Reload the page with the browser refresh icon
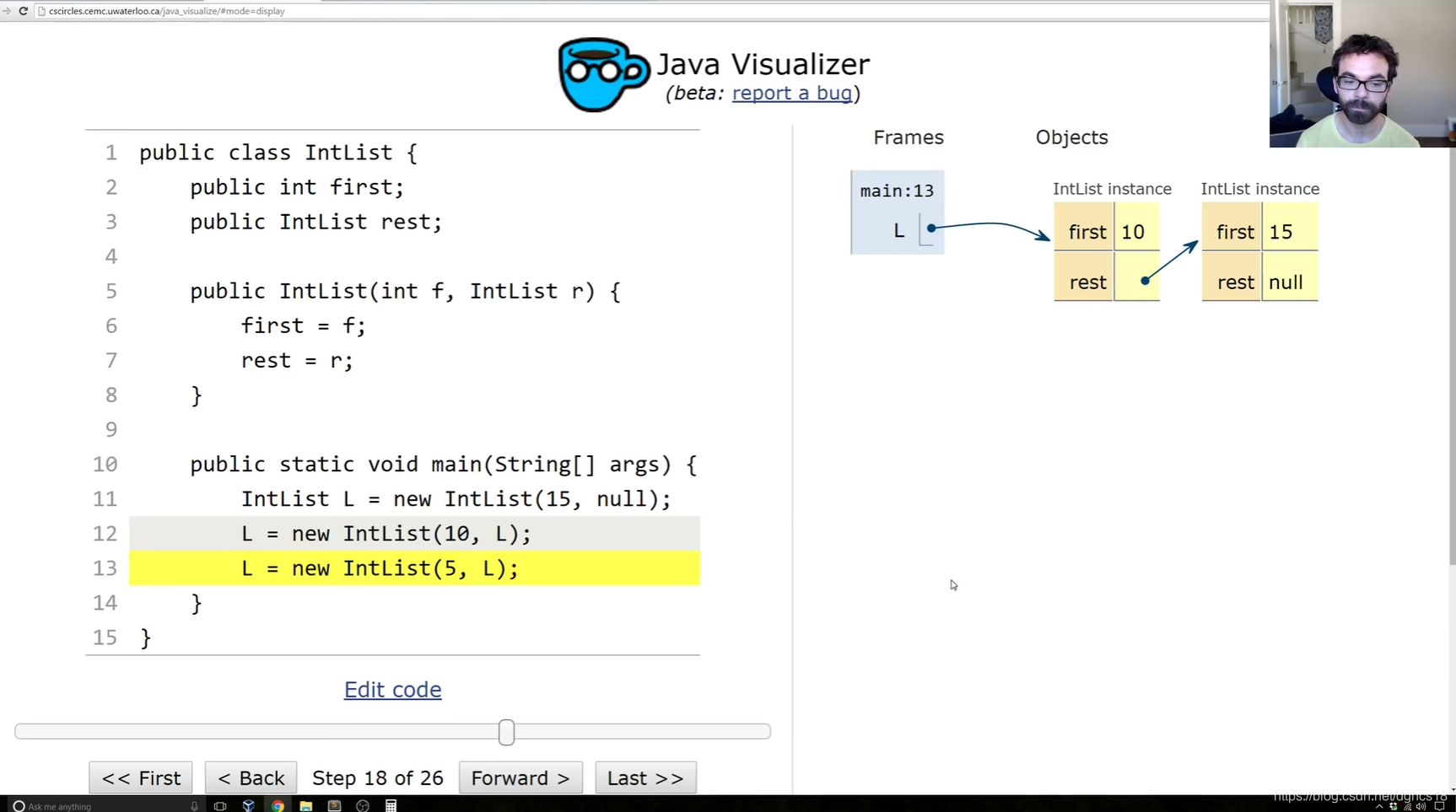The image size is (1456, 812). pyautogui.click(x=23, y=11)
